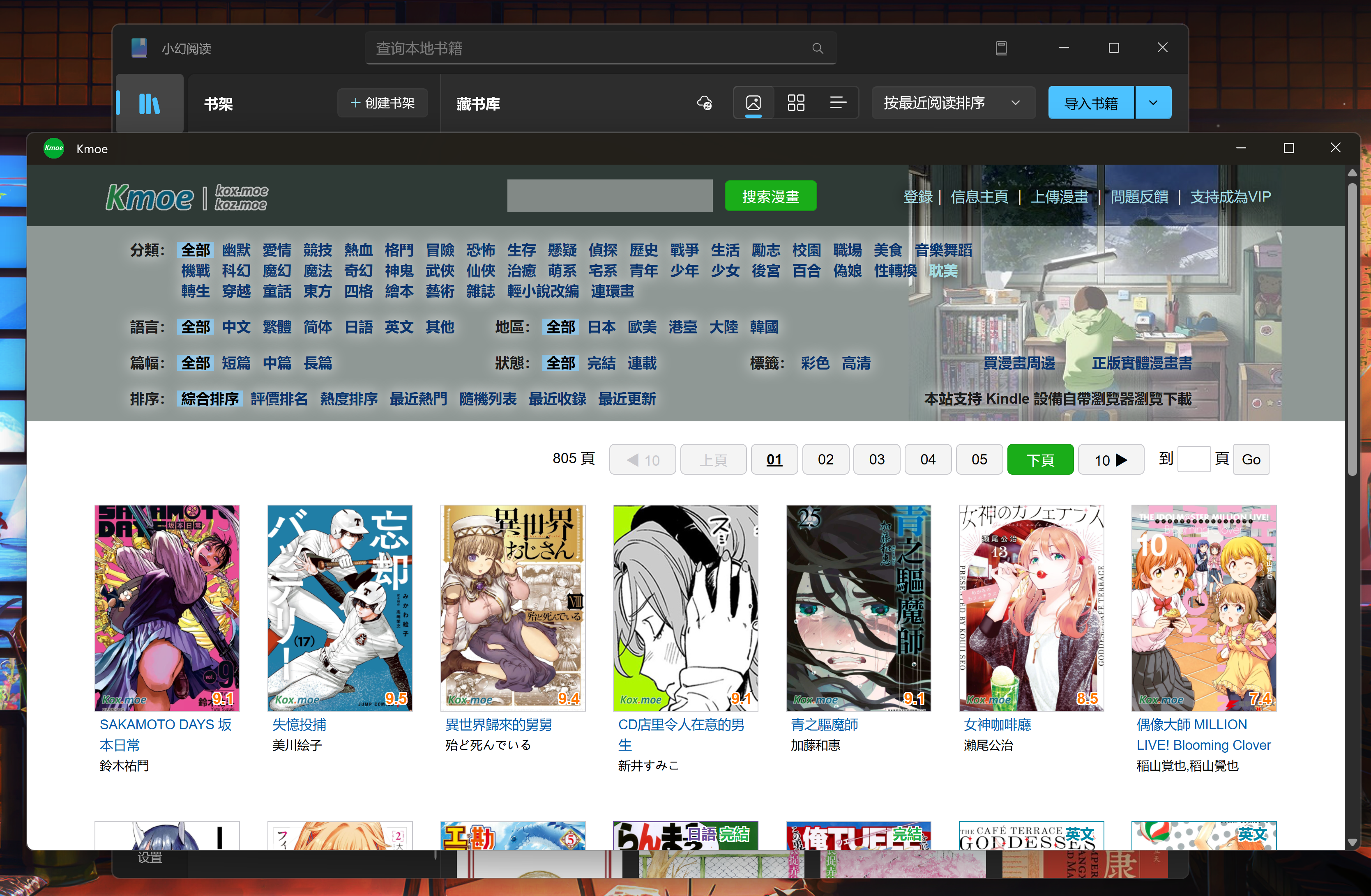Open the 正版實體漫畫書 link
This screenshot has width=1371, height=896.
(1142, 363)
